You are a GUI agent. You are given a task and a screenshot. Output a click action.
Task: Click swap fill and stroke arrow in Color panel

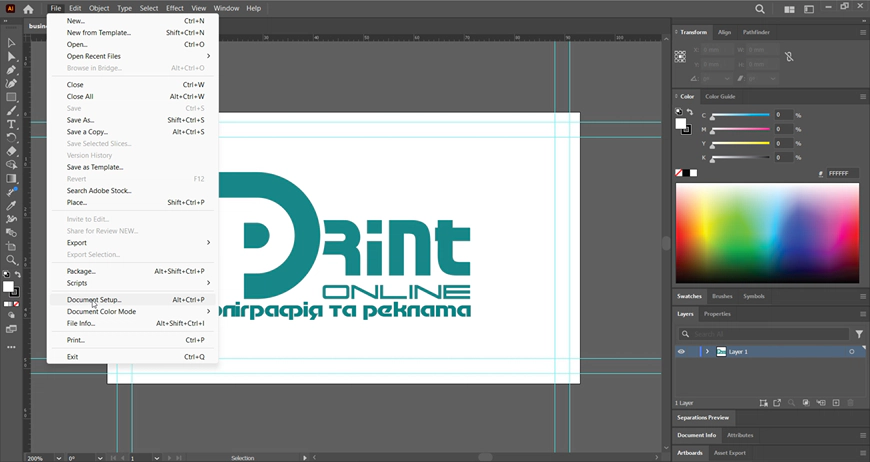pyautogui.click(x=690, y=112)
